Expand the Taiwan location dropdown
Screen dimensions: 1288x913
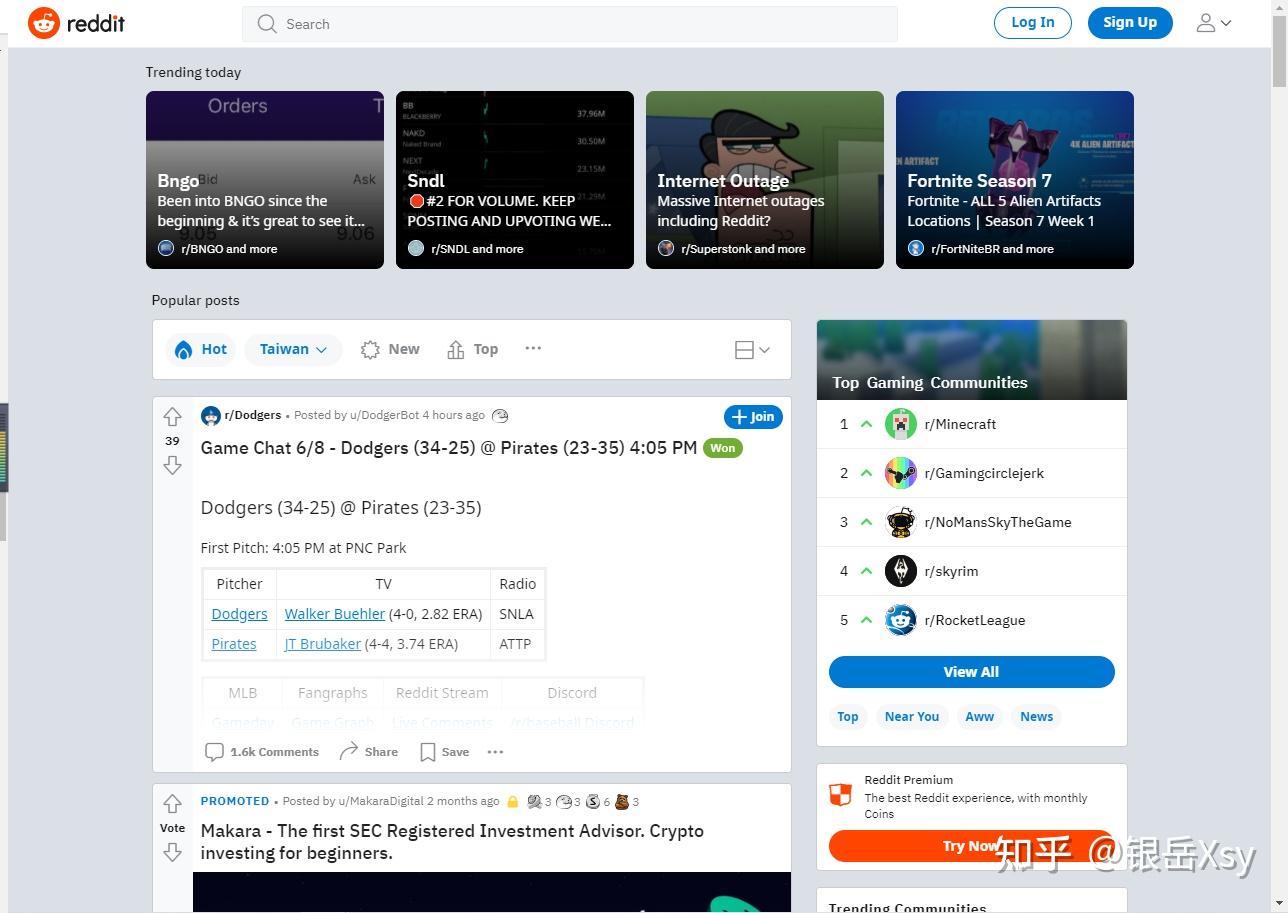pyautogui.click(x=293, y=349)
